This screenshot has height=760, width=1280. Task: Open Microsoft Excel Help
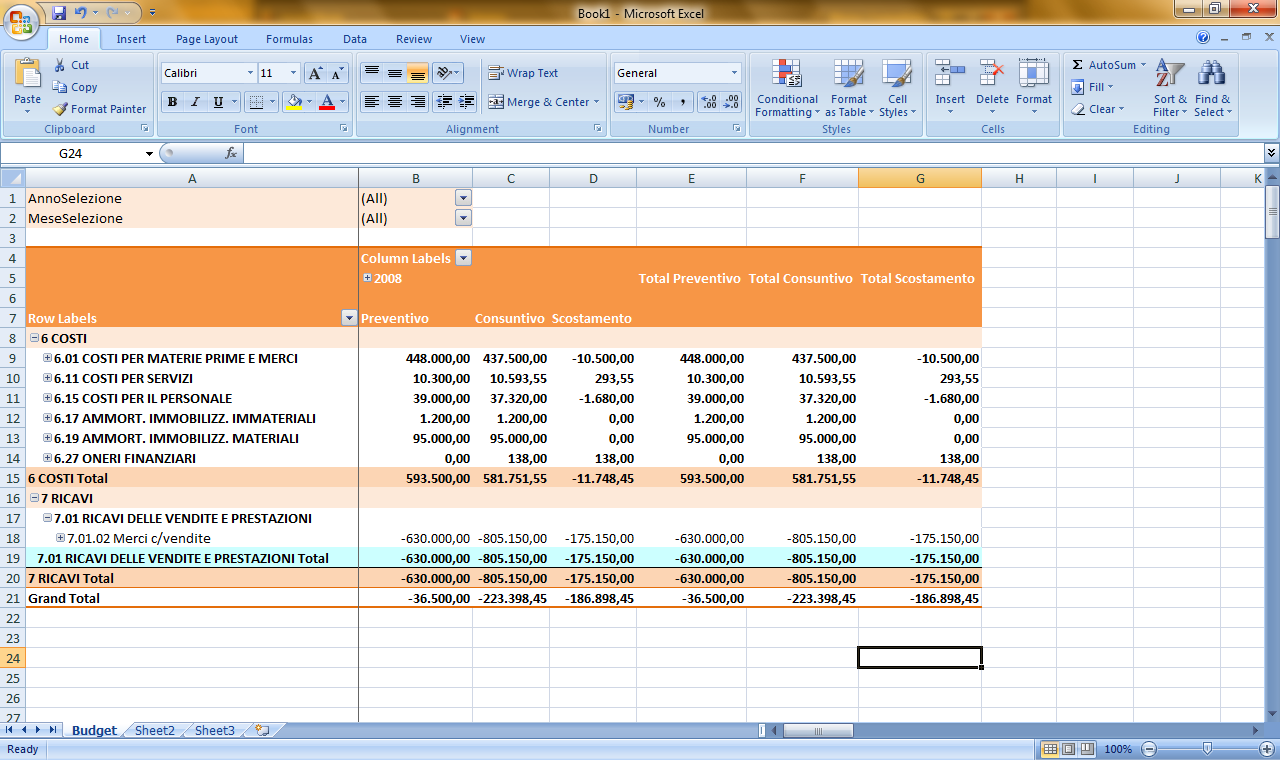1204,37
